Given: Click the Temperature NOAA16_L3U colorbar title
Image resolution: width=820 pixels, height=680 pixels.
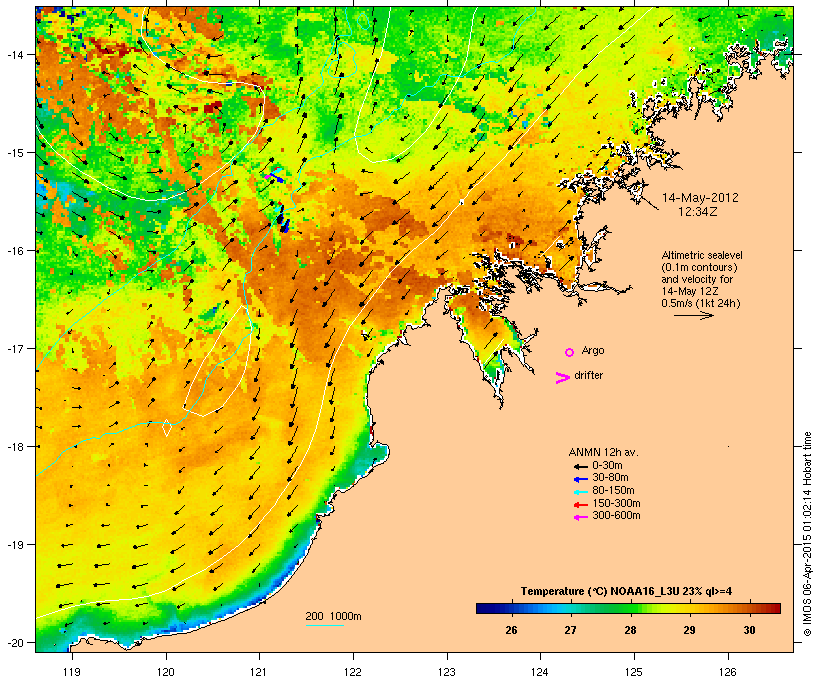Looking at the screenshot, I should pos(626,591).
